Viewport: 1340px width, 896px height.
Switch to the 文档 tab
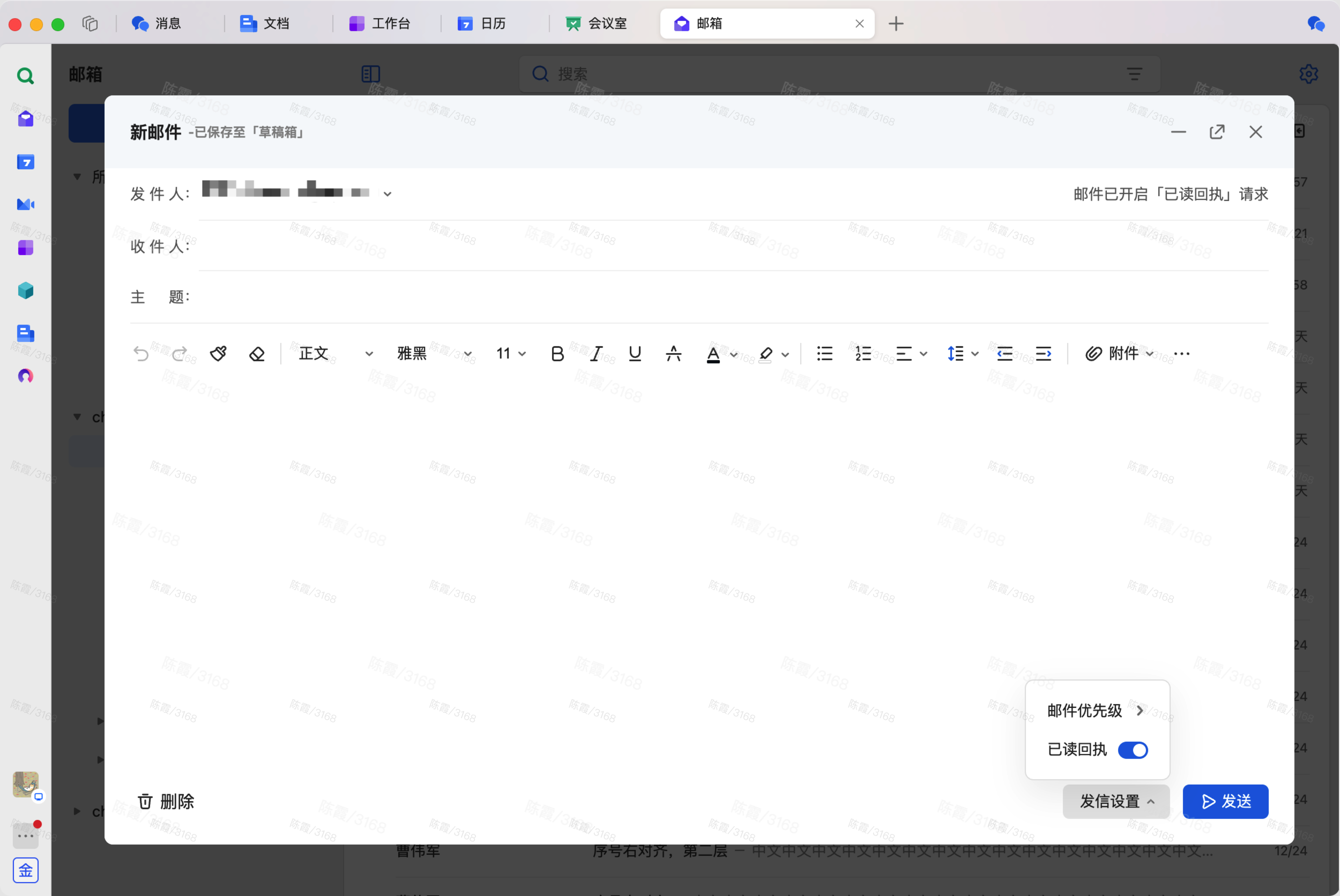(265, 23)
